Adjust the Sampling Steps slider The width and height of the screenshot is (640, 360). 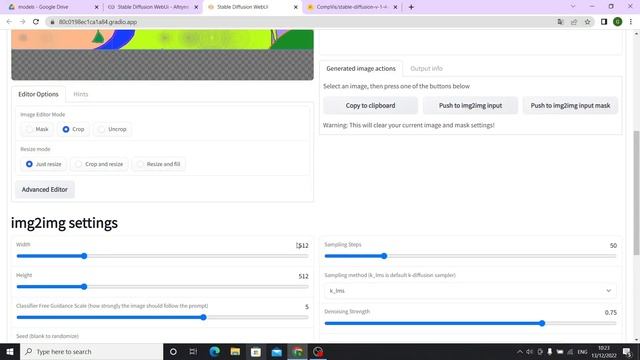tap(470, 256)
